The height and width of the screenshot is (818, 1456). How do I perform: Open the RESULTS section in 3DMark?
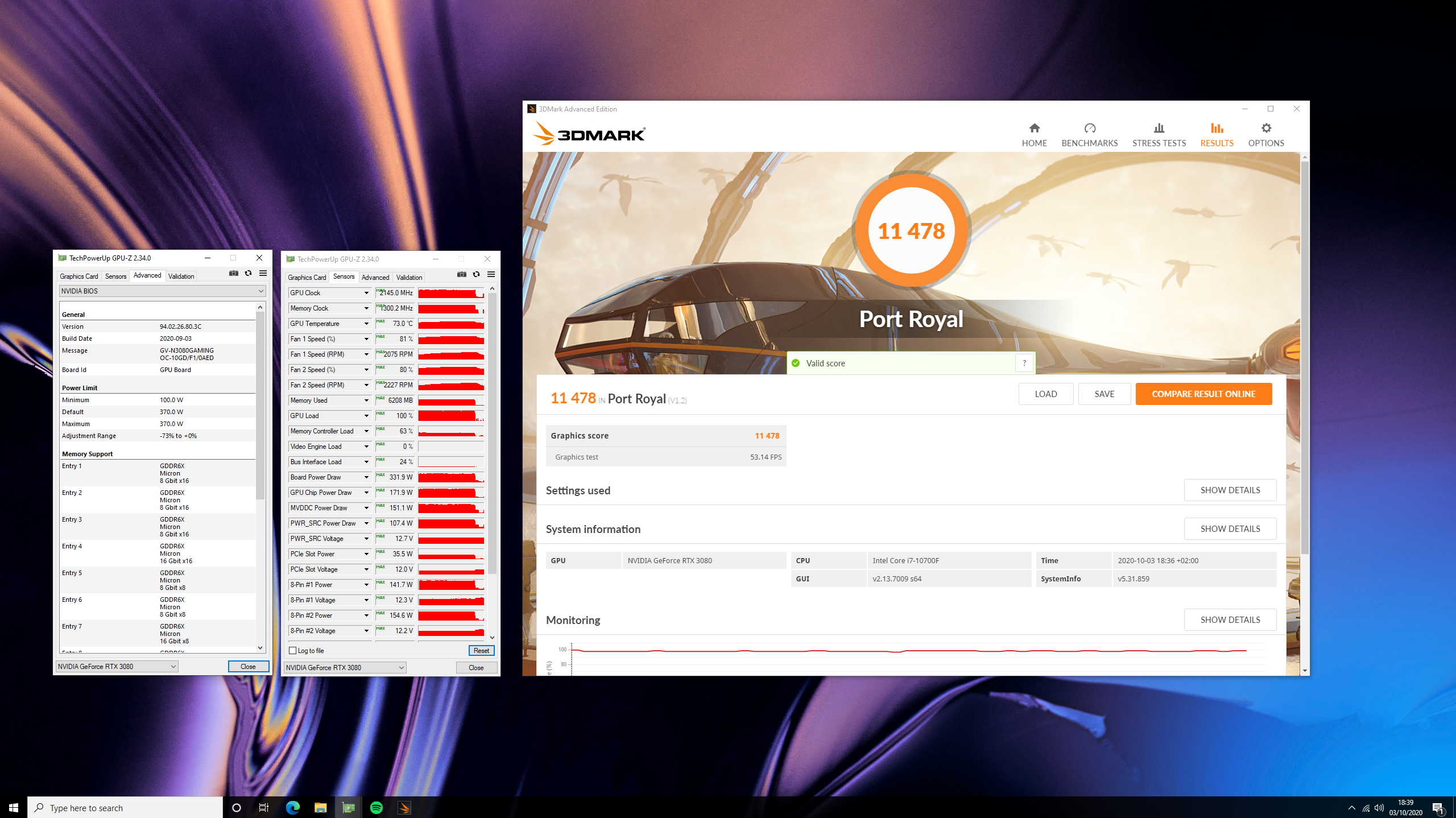point(1217,135)
